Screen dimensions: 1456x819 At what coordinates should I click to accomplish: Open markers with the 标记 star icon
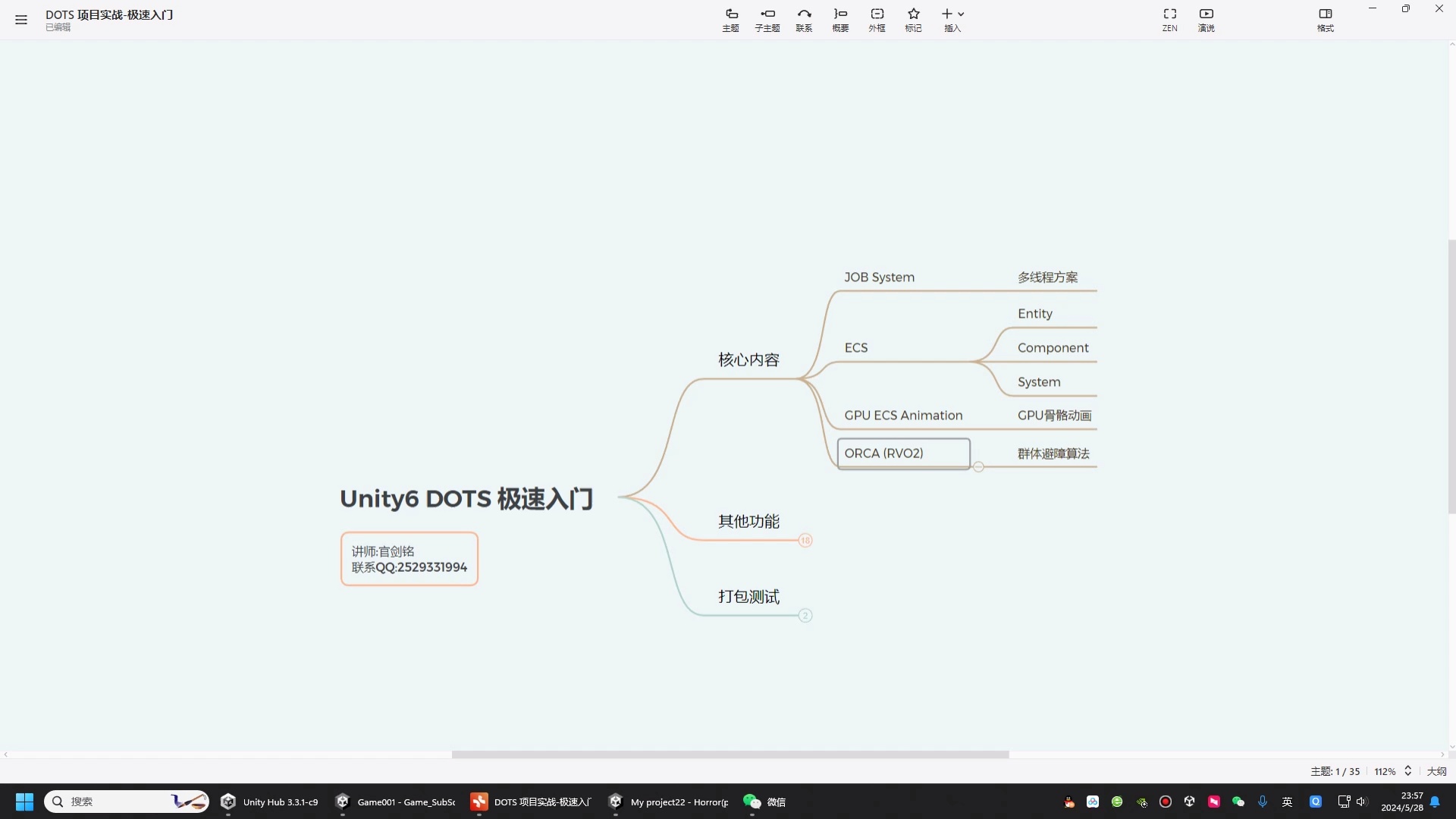(x=912, y=19)
